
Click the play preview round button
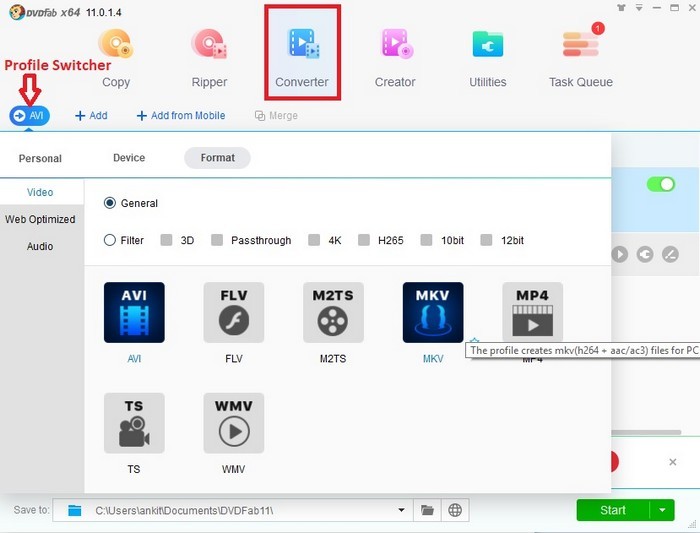[x=619, y=254]
